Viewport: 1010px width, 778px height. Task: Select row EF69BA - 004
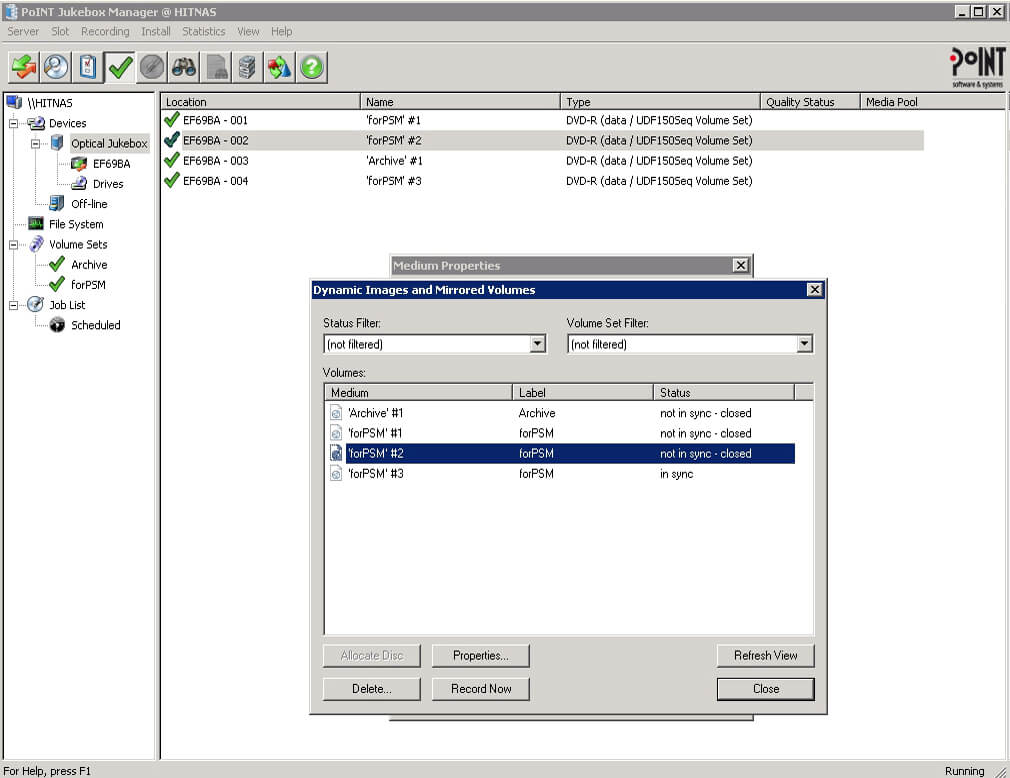click(x=543, y=181)
